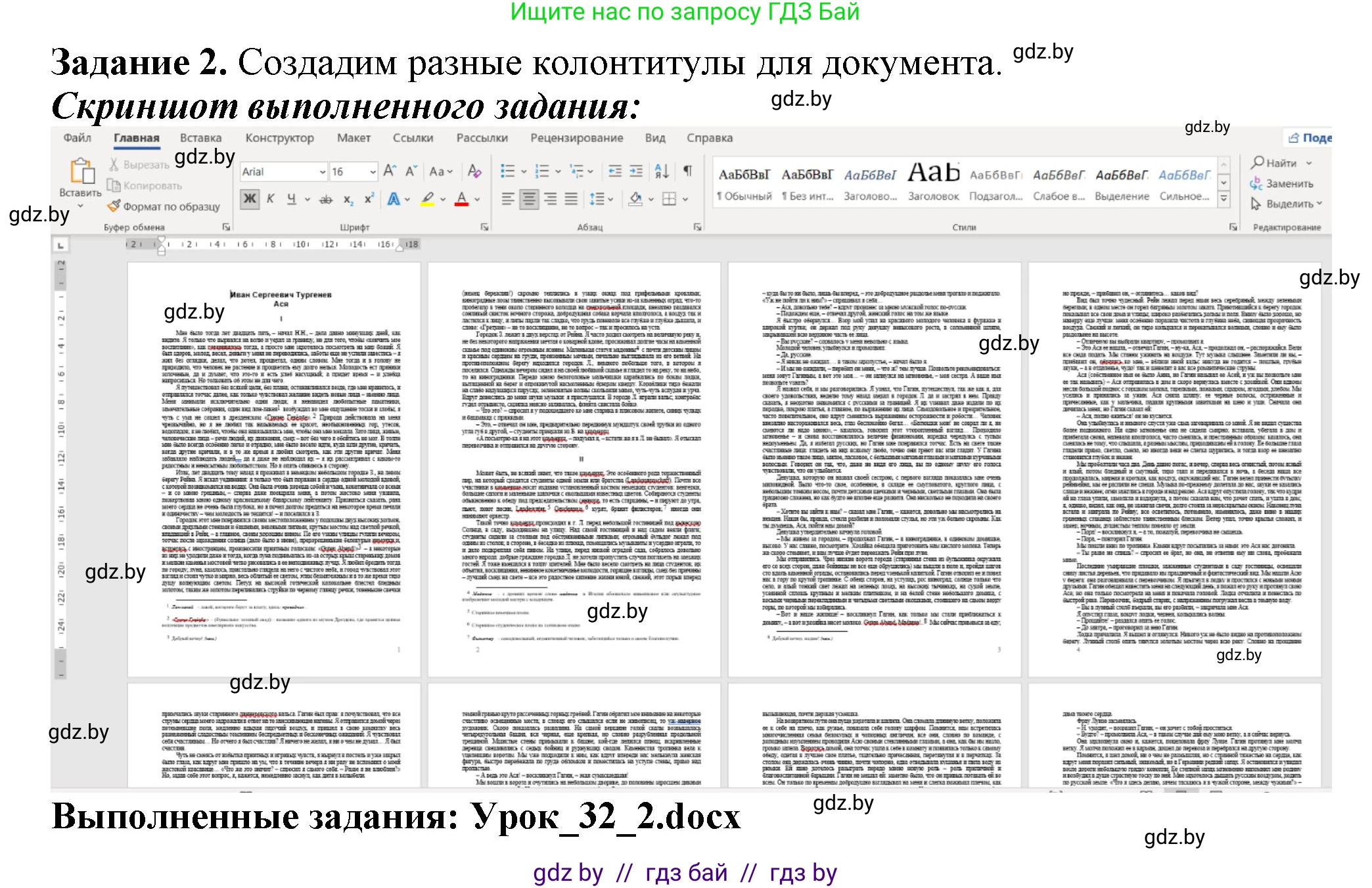Expand the text highlight color dropdown
Screen dimensions: 1372x888
click(x=442, y=199)
